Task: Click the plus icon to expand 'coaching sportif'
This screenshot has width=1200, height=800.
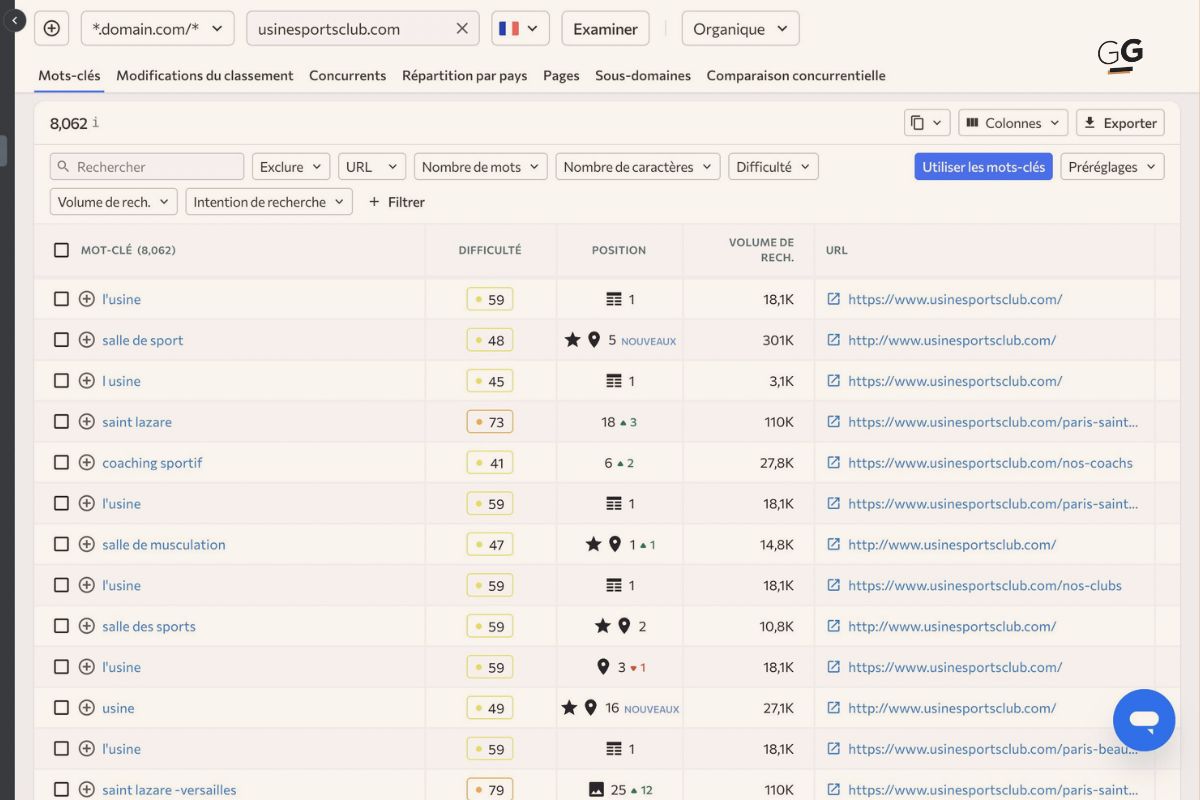Action: click(86, 462)
